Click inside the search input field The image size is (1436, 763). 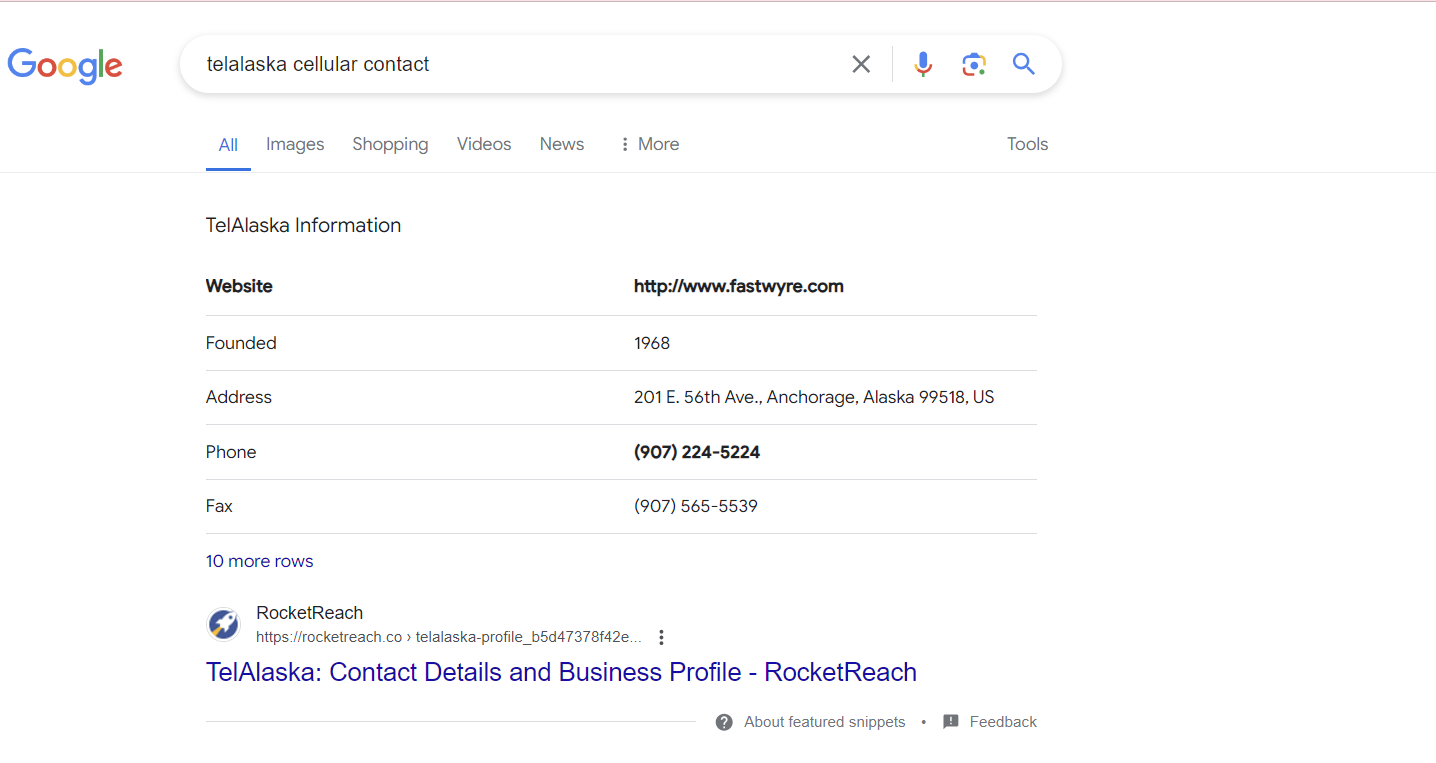coord(500,63)
